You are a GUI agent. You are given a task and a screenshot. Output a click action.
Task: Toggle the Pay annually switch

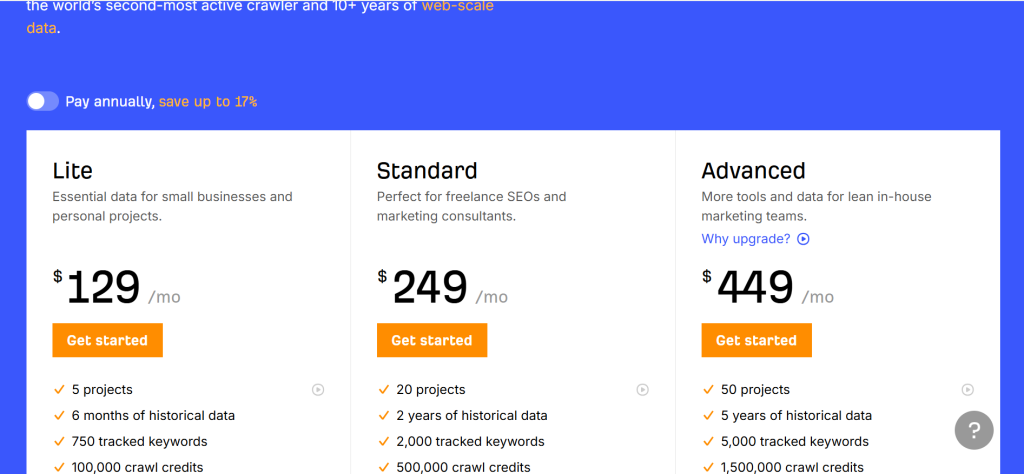43,101
